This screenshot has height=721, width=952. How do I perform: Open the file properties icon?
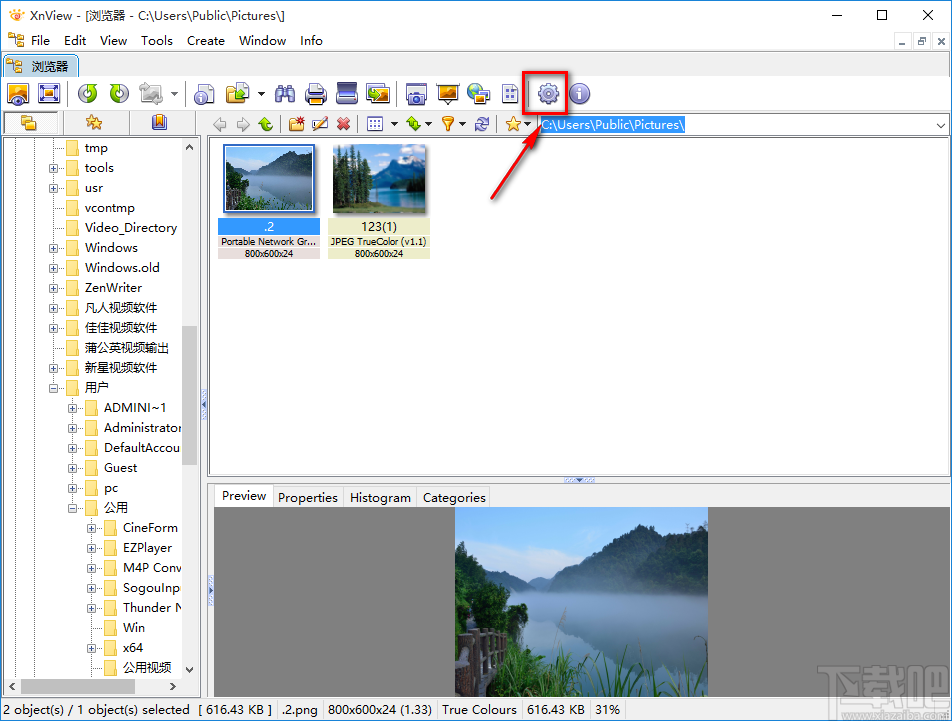(205, 94)
